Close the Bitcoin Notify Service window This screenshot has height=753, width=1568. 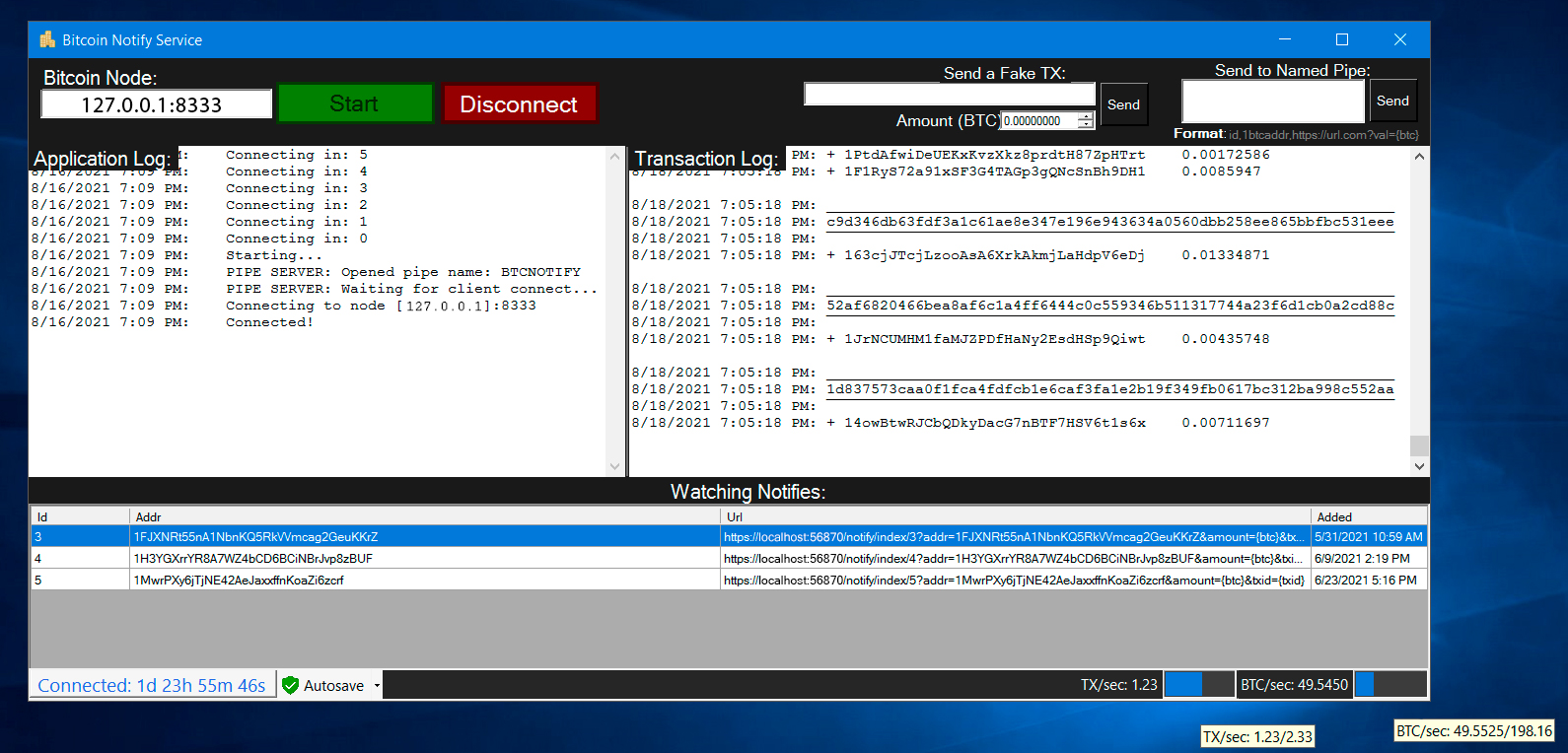pos(1400,39)
